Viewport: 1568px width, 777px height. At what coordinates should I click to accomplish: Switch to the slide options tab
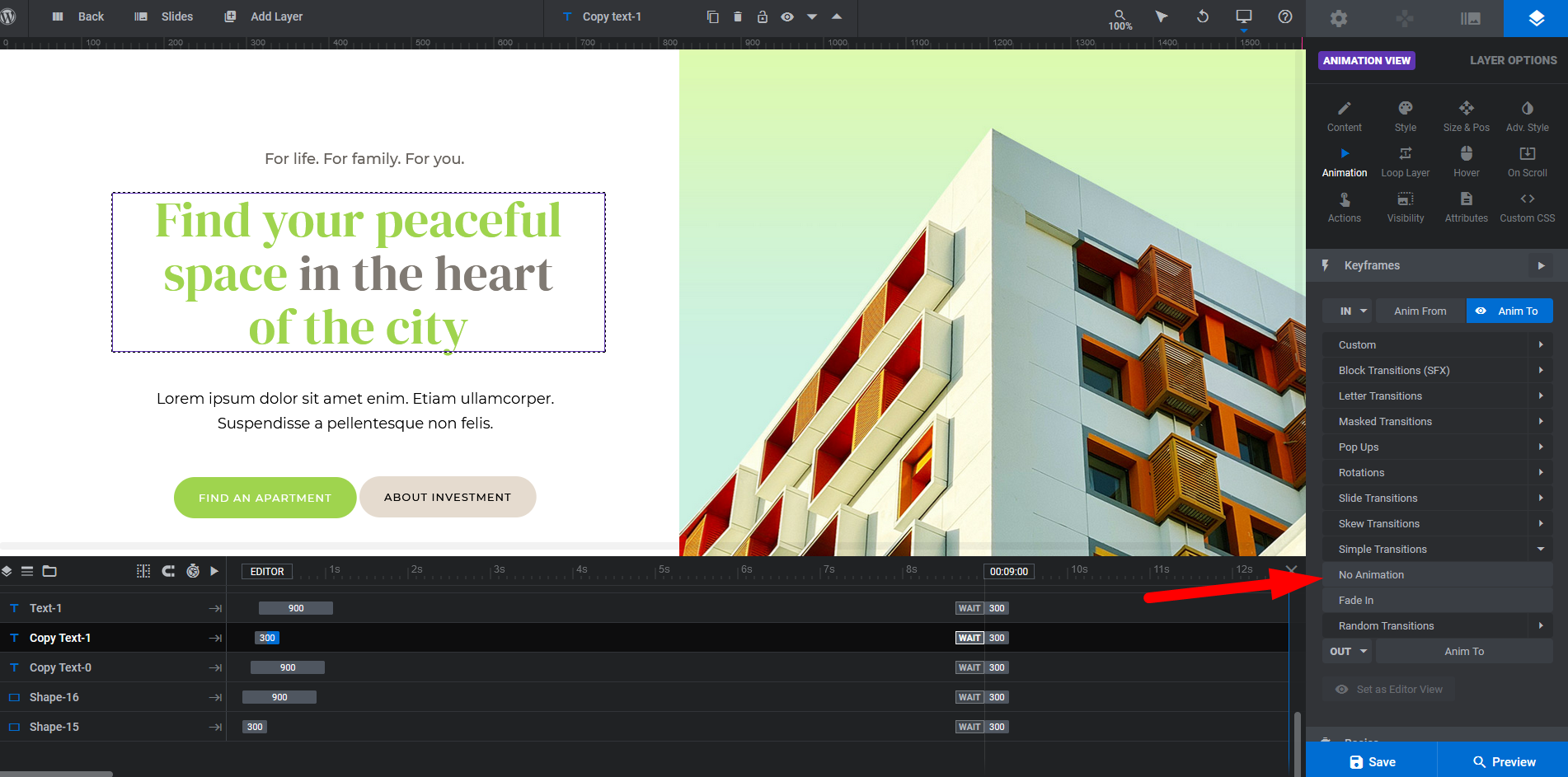1471,18
